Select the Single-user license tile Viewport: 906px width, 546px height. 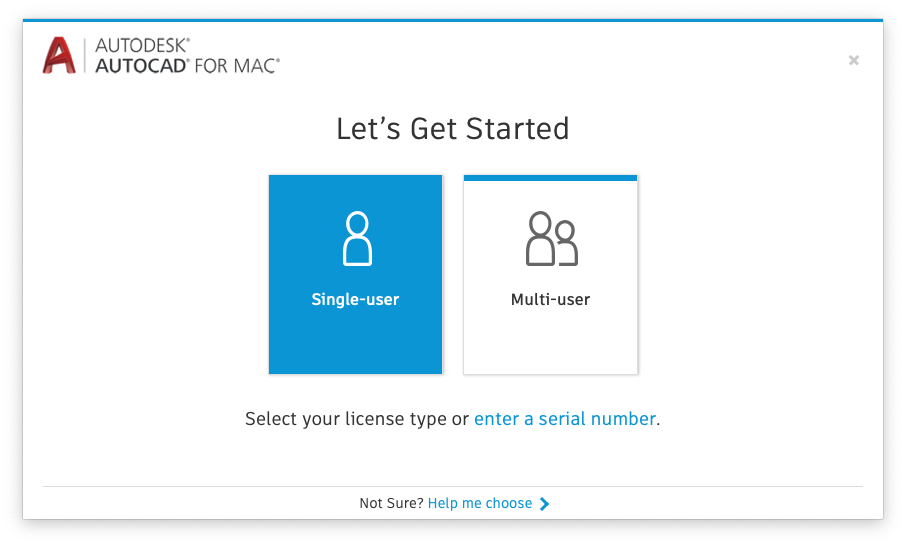coord(355,274)
